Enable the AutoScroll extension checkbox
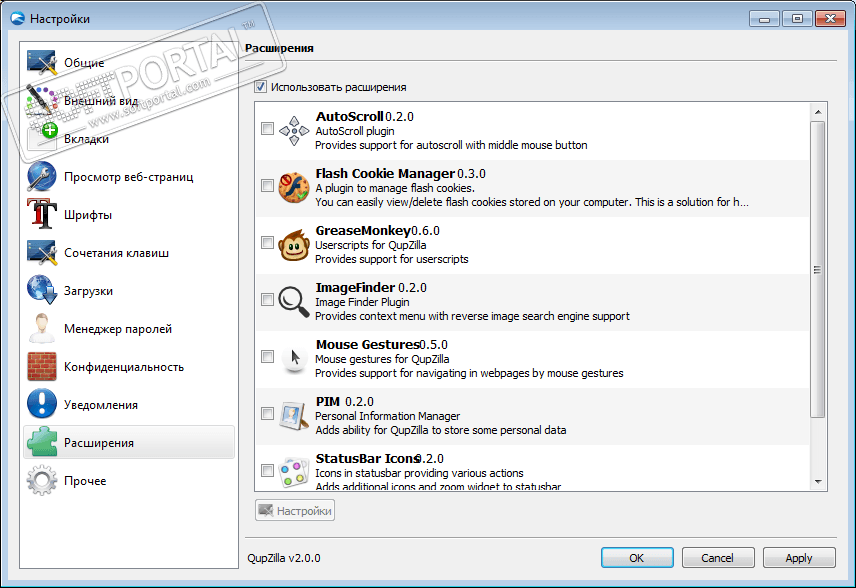856x588 pixels. (267, 129)
